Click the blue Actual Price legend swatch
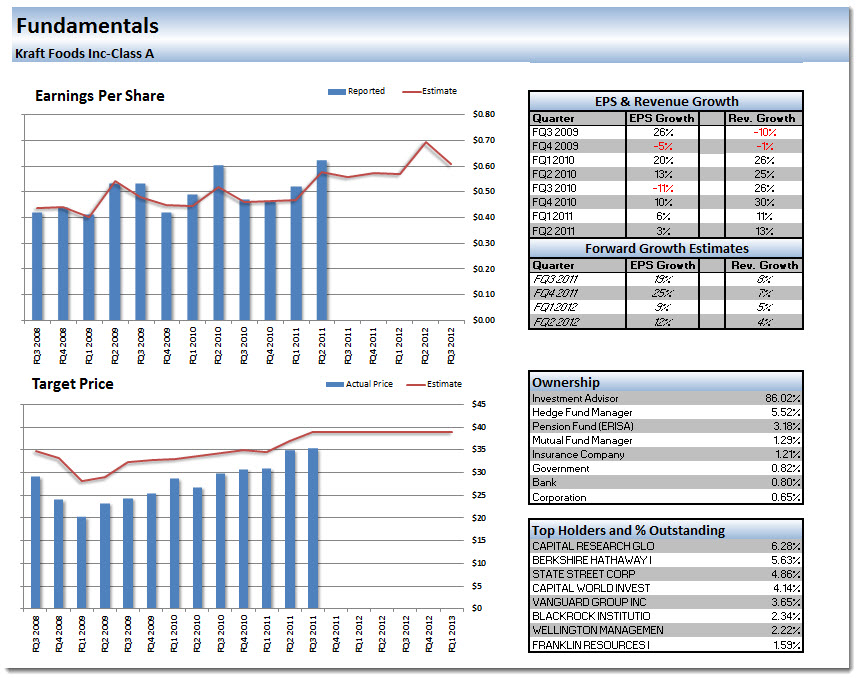 click(x=335, y=384)
